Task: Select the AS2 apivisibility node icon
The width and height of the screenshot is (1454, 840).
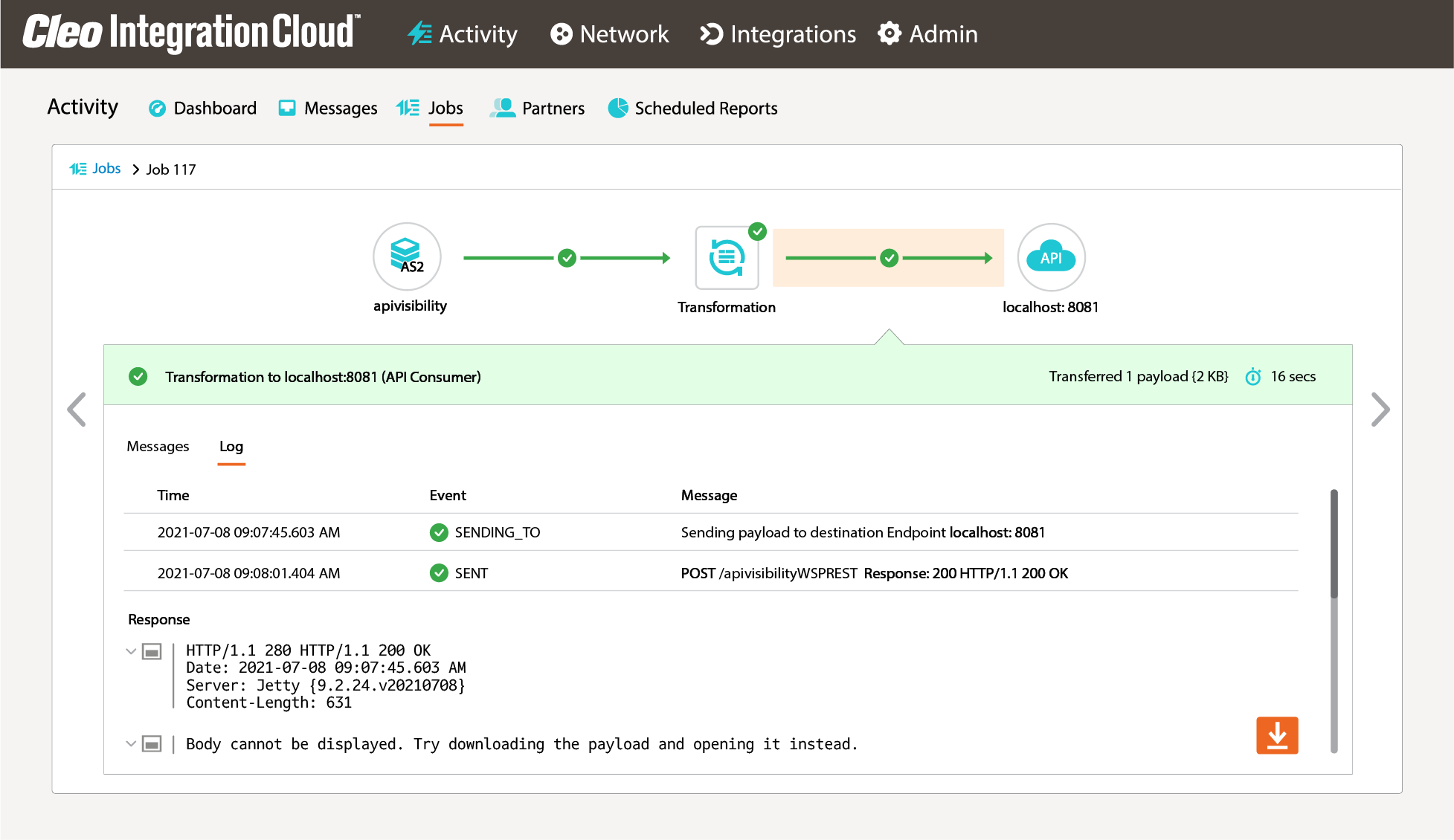Action: [x=407, y=256]
